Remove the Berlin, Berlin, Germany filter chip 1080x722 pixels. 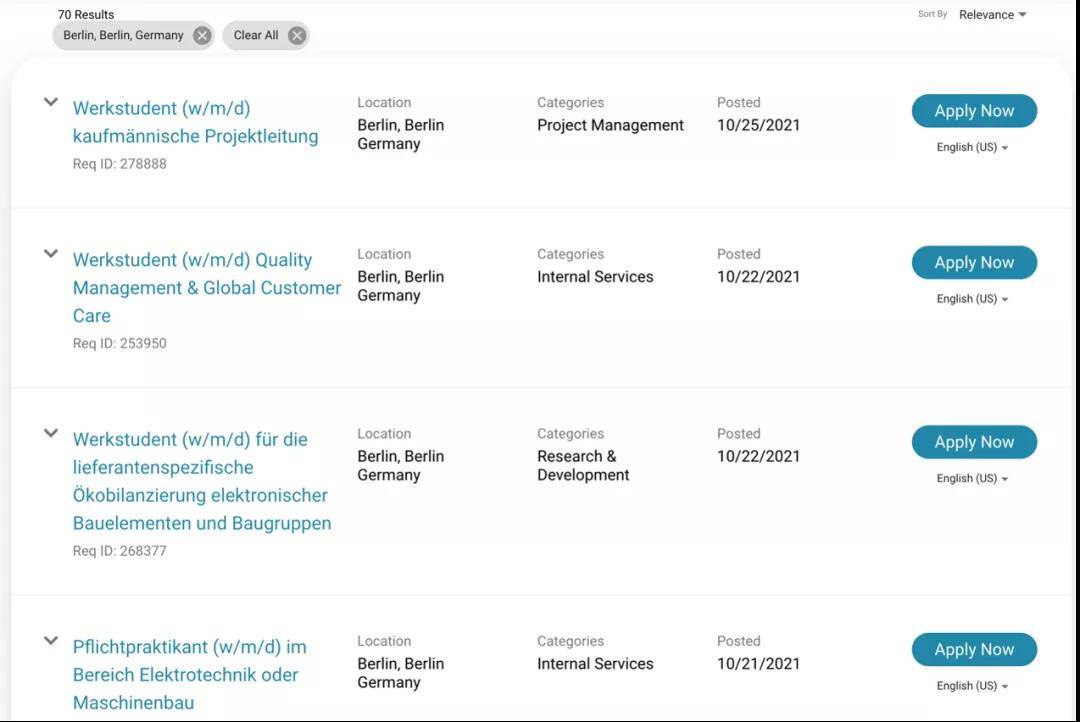[x=202, y=35]
